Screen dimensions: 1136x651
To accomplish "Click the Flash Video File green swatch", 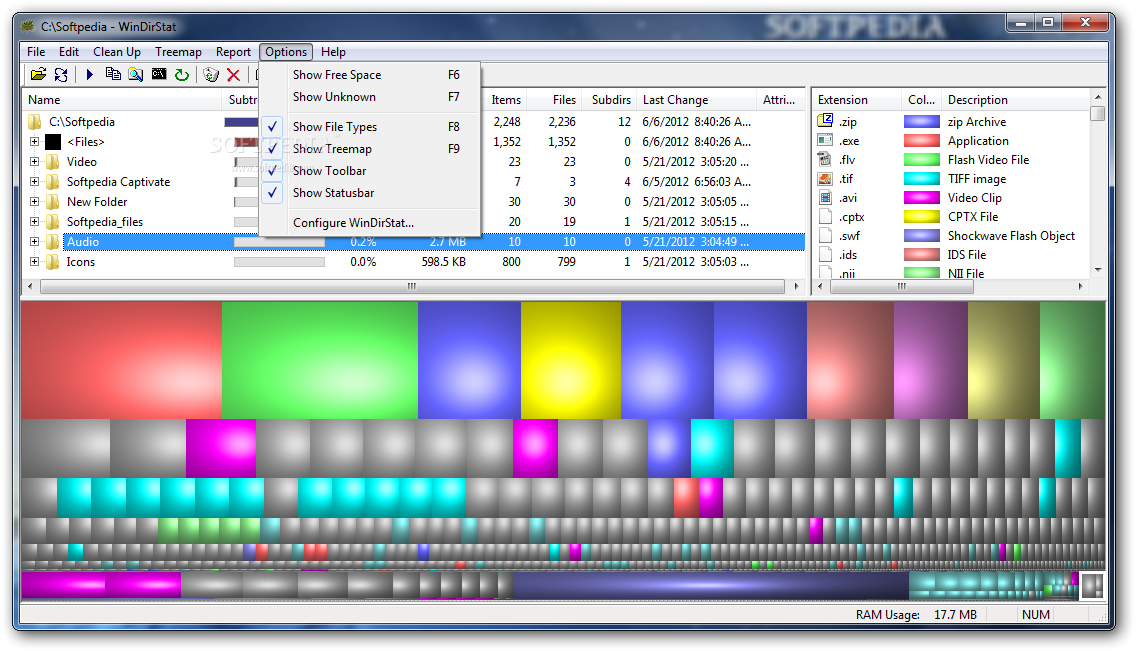I will (922, 159).
